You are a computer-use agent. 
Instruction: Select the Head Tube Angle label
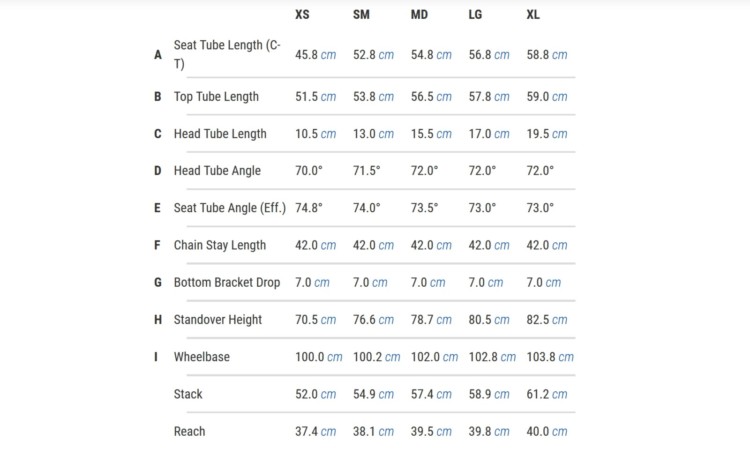[217, 171]
